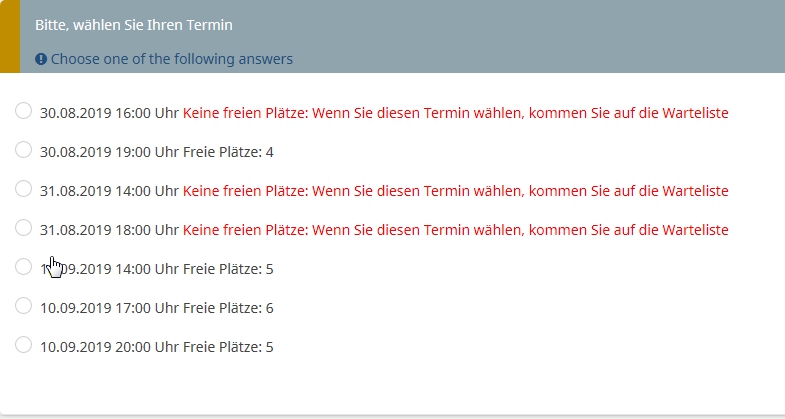Click the "31.08.2019 18:00 Uhr" date text
Screen dimensions: 785x419
(109, 230)
